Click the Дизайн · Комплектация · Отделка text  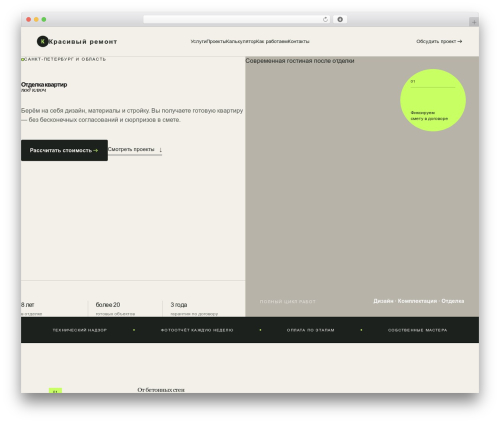coord(418,301)
